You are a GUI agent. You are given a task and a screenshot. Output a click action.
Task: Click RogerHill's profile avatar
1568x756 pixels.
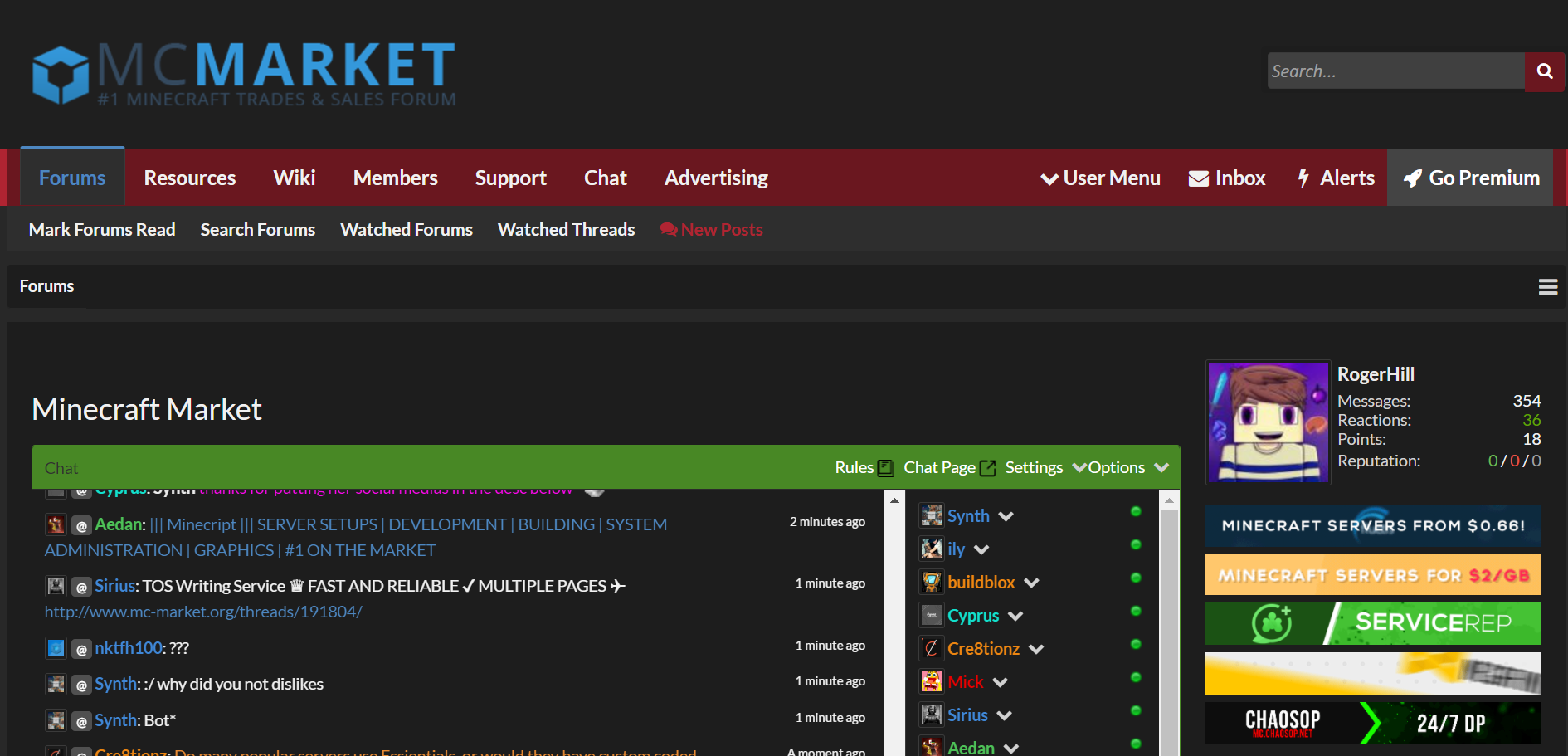tap(1269, 422)
